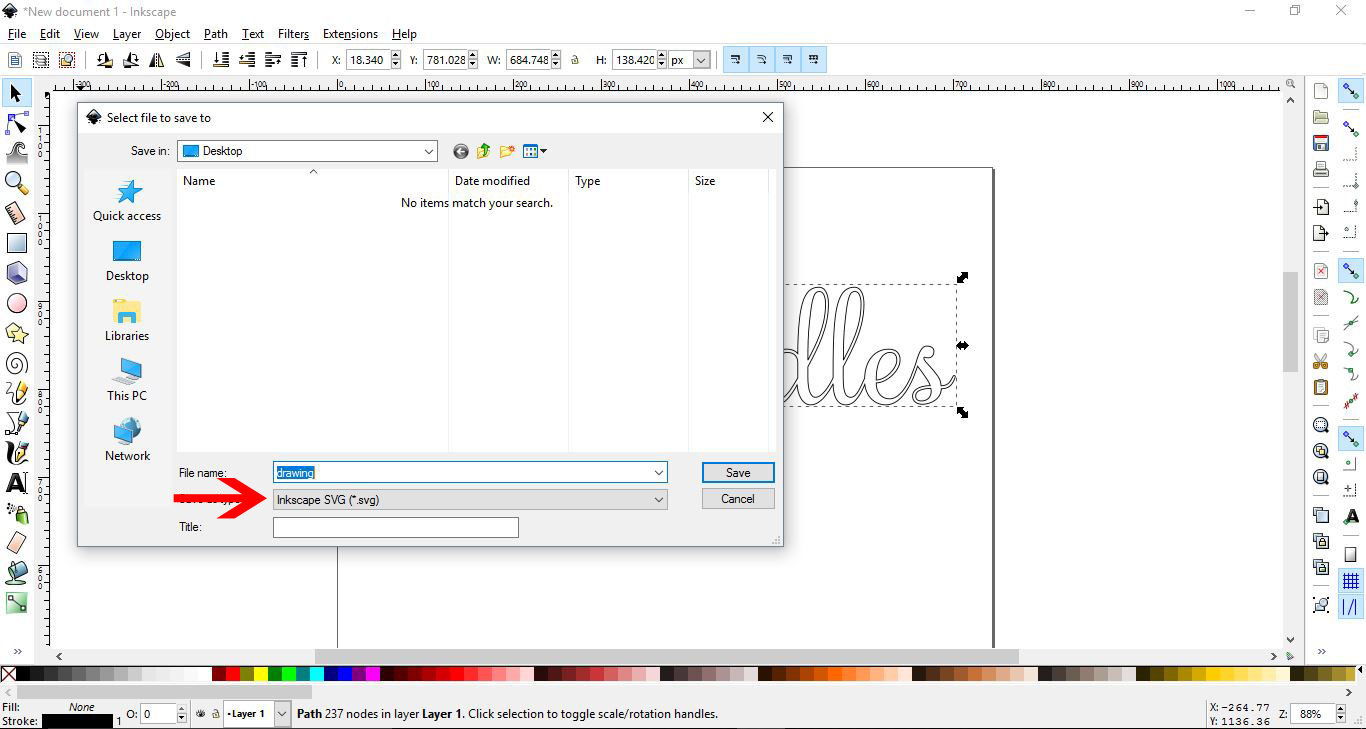Click the Print document icon

[1321, 169]
